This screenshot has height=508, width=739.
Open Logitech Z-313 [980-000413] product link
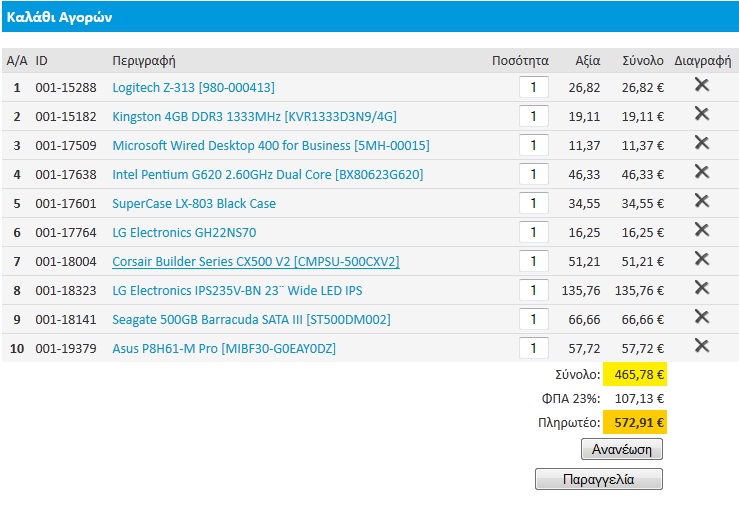(193, 88)
